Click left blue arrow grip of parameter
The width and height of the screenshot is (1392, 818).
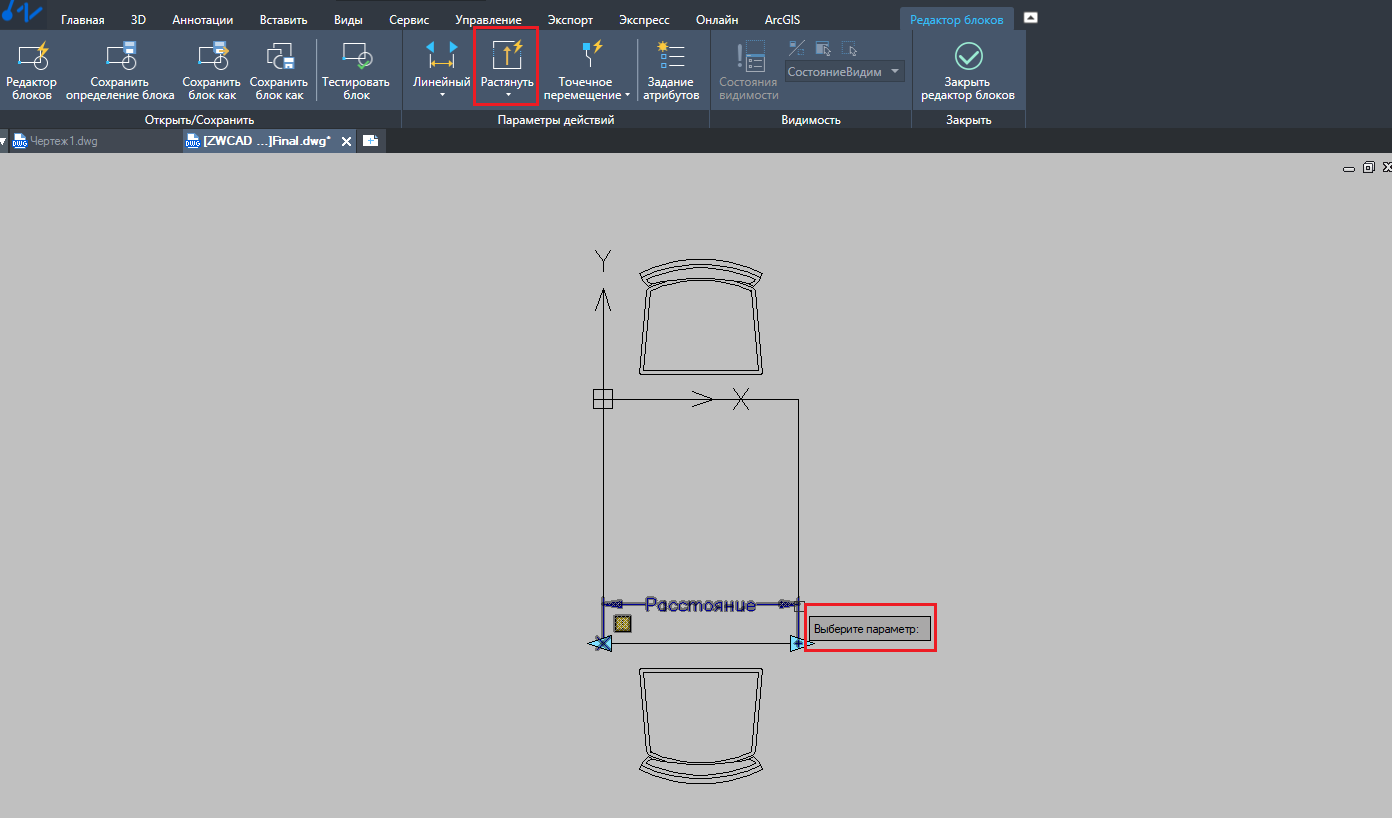click(599, 643)
